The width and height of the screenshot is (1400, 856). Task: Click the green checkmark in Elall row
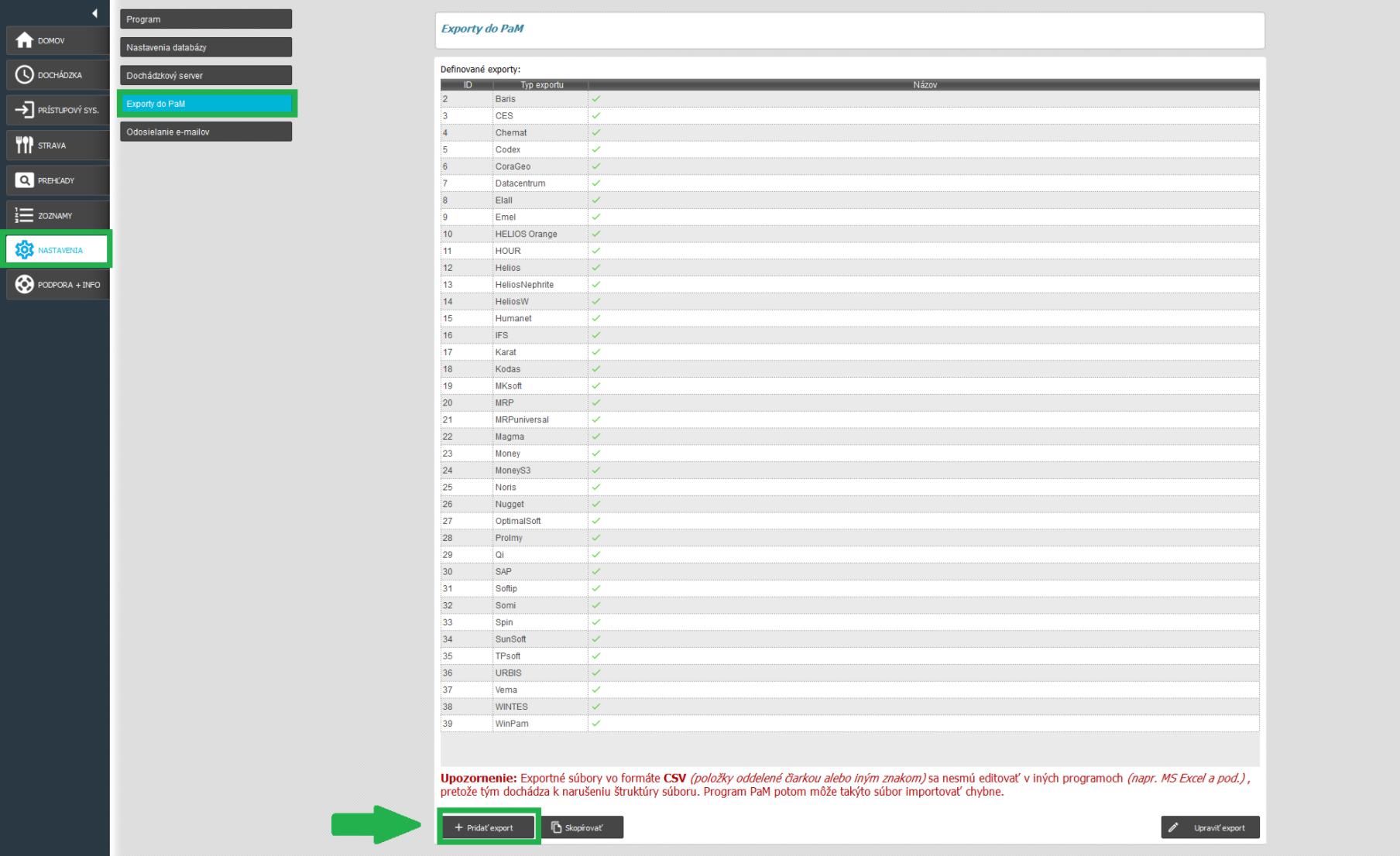(596, 200)
